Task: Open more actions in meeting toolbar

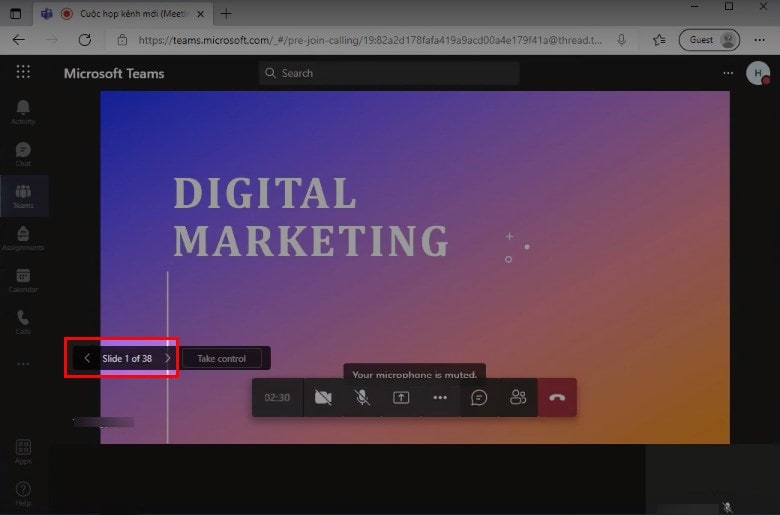Action: click(x=440, y=398)
